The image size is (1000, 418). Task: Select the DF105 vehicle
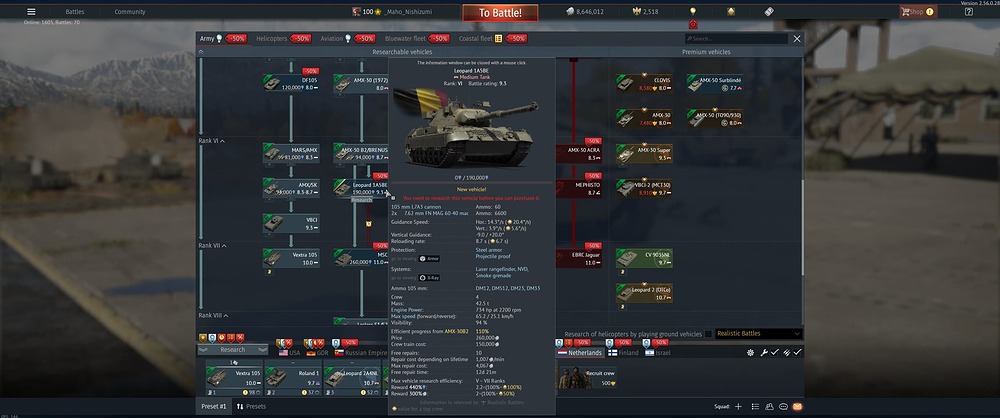pyautogui.click(x=291, y=83)
